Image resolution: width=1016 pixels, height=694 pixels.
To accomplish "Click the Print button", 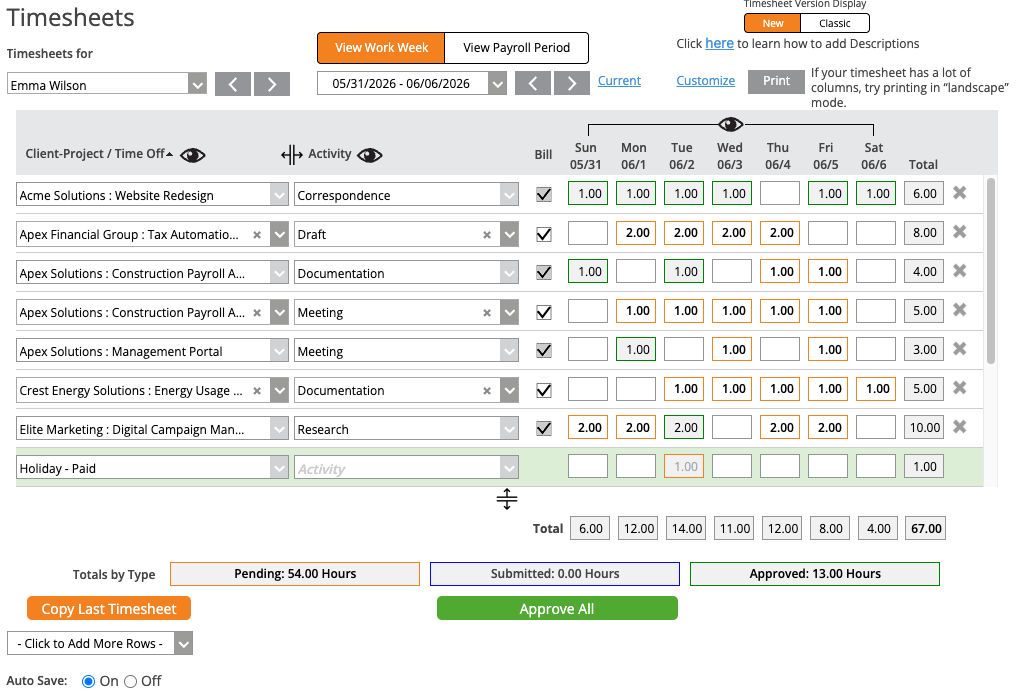I will pos(776,81).
